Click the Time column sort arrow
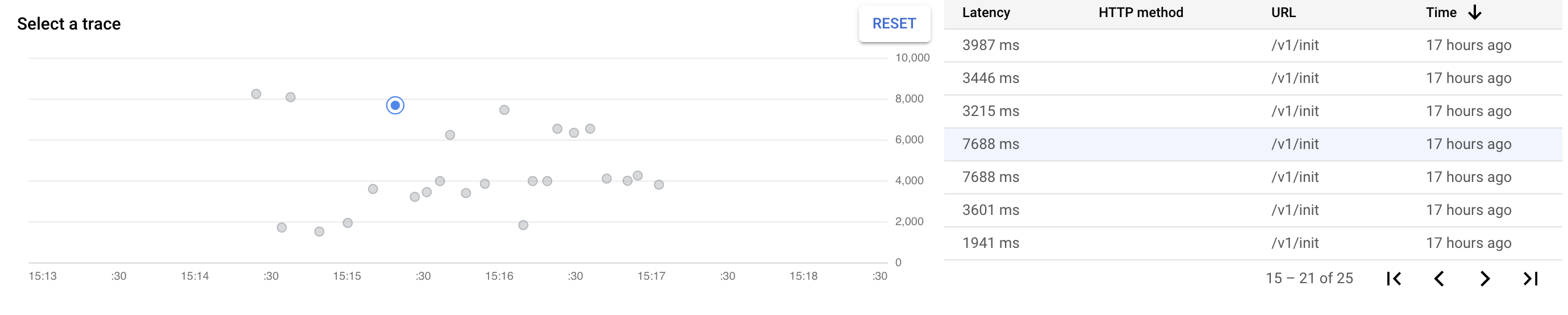 (x=1474, y=13)
